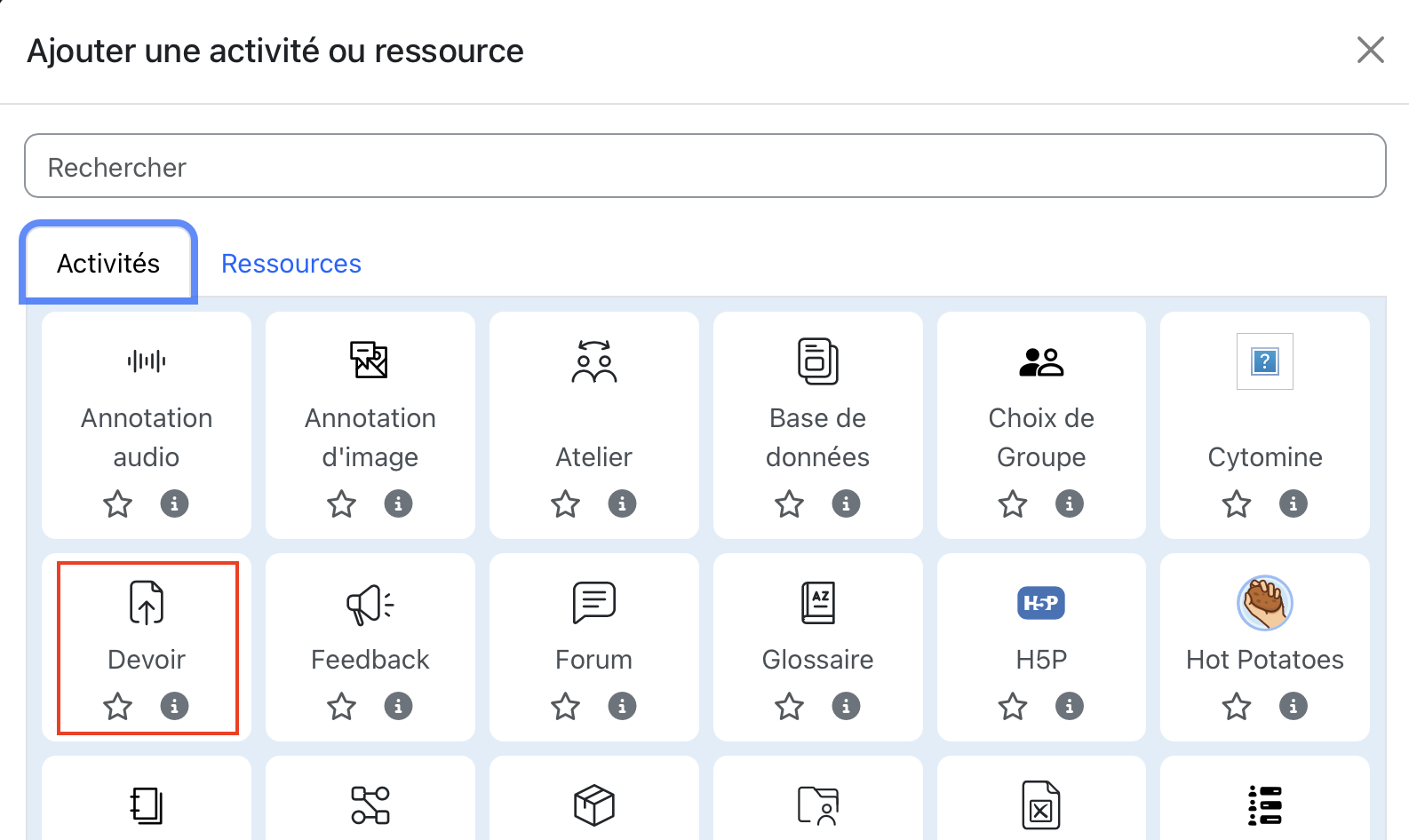Click the Devoir assignment icon
This screenshot has height=840, width=1409.
point(147,603)
